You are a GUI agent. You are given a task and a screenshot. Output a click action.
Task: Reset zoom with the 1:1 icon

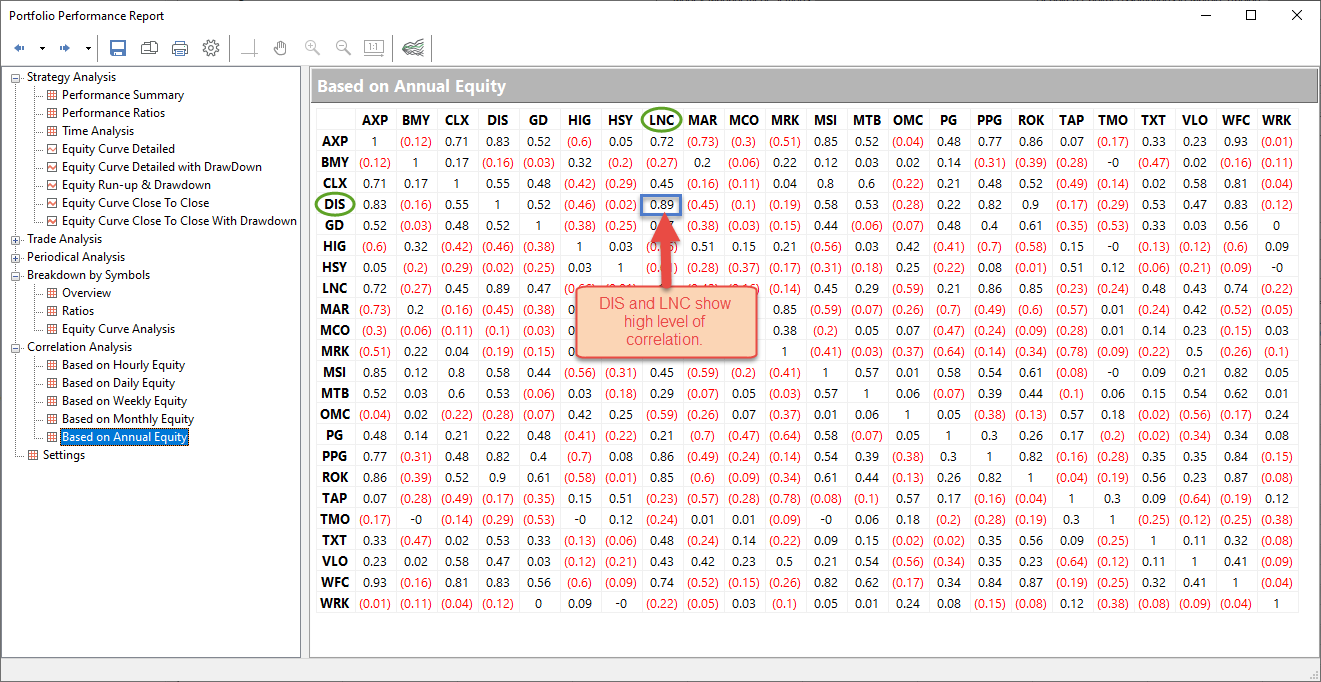point(374,48)
